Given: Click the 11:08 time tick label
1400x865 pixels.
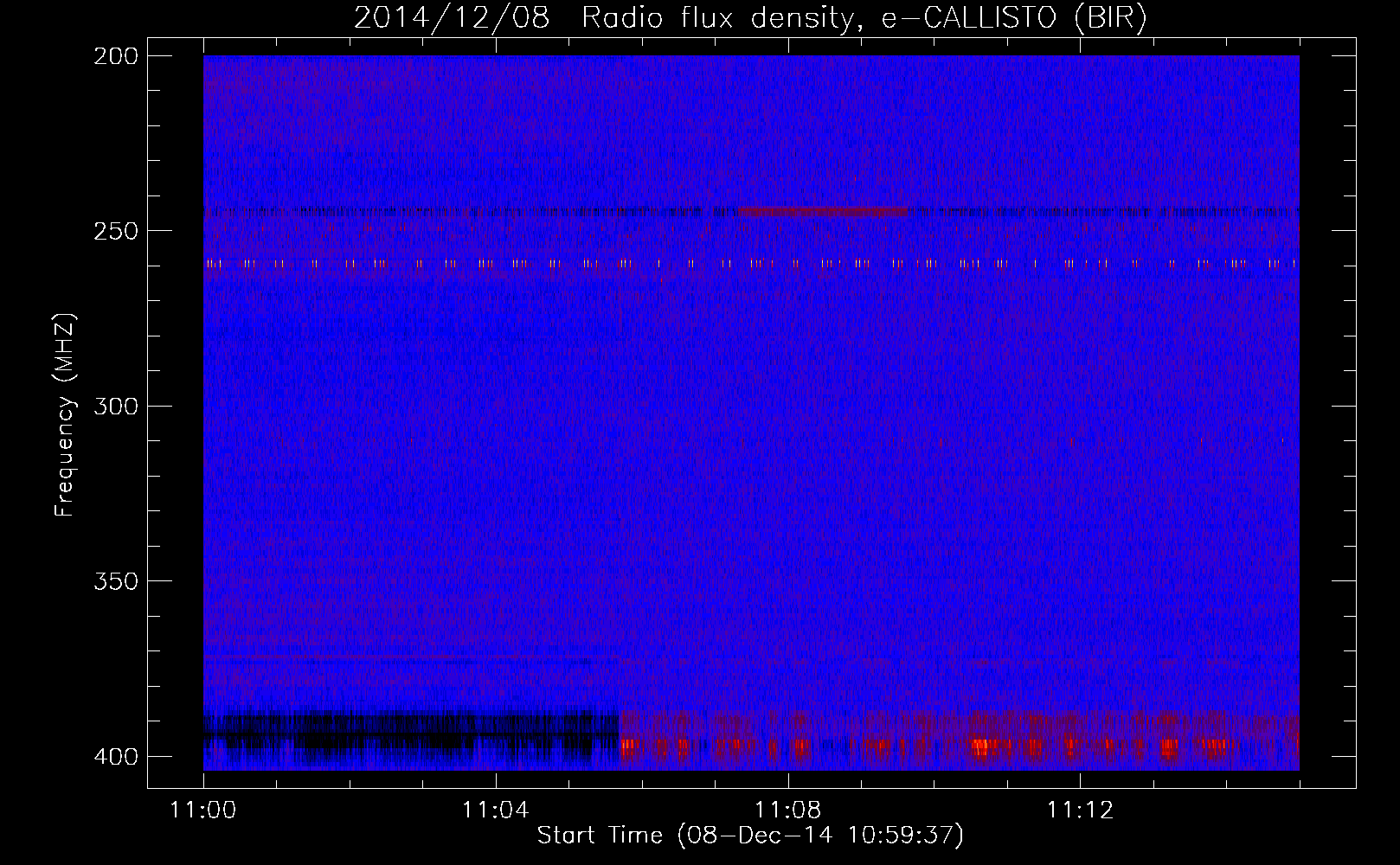Looking at the screenshot, I should 787,810.
